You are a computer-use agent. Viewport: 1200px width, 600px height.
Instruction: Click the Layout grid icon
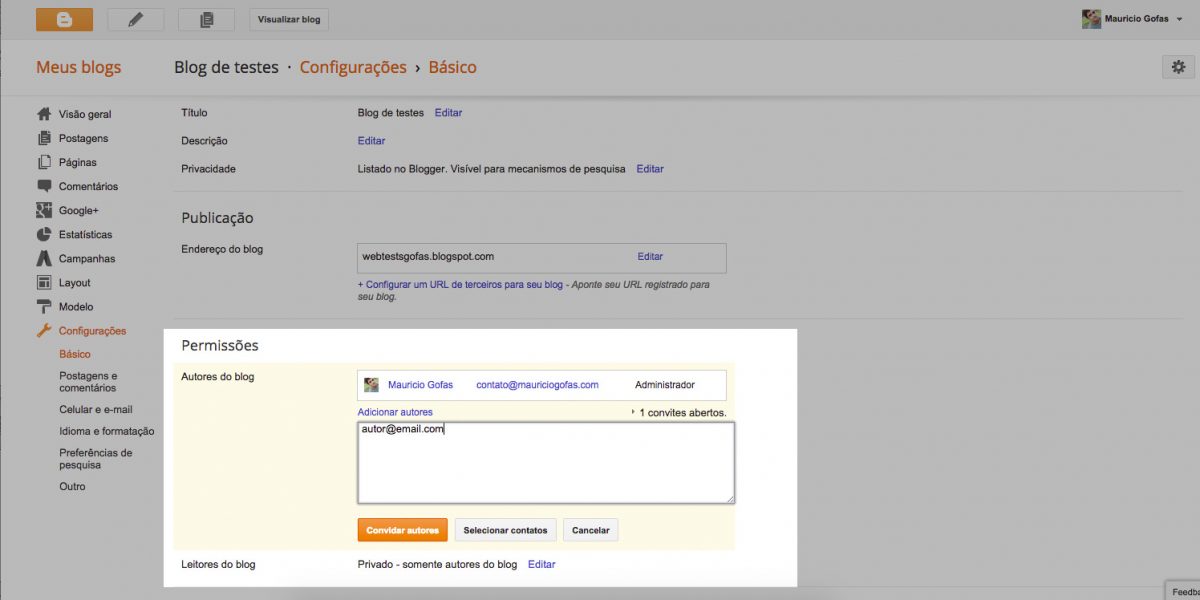(x=44, y=282)
